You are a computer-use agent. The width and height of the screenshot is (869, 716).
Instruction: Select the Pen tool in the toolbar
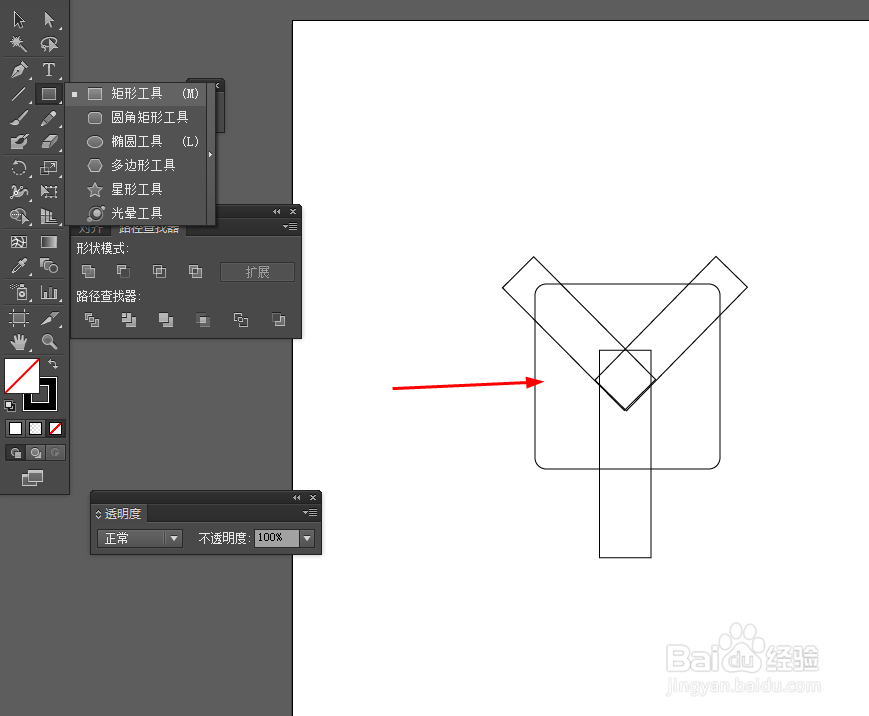click(18, 70)
